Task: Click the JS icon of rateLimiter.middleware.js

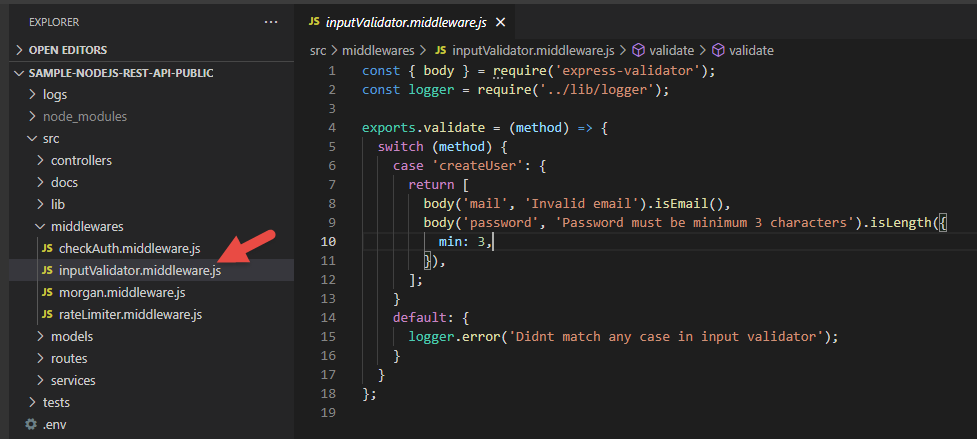Action: click(x=47, y=314)
